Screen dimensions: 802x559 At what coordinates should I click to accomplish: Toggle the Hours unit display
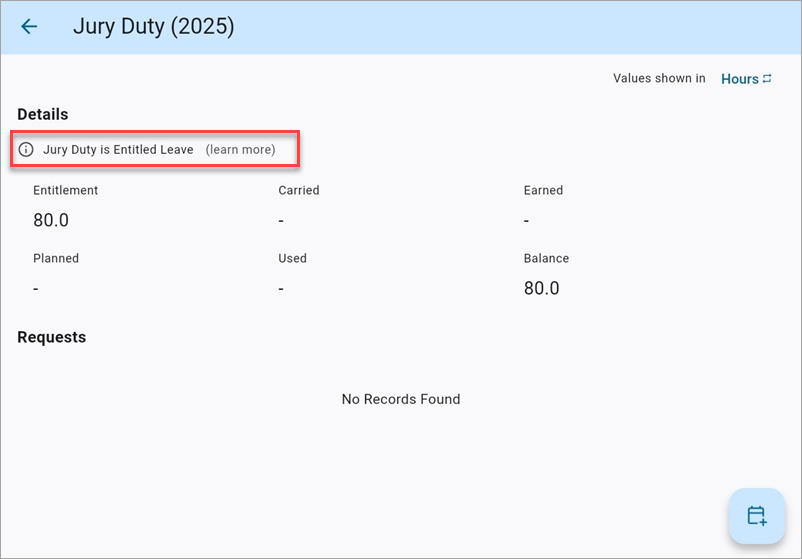[x=740, y=79]
